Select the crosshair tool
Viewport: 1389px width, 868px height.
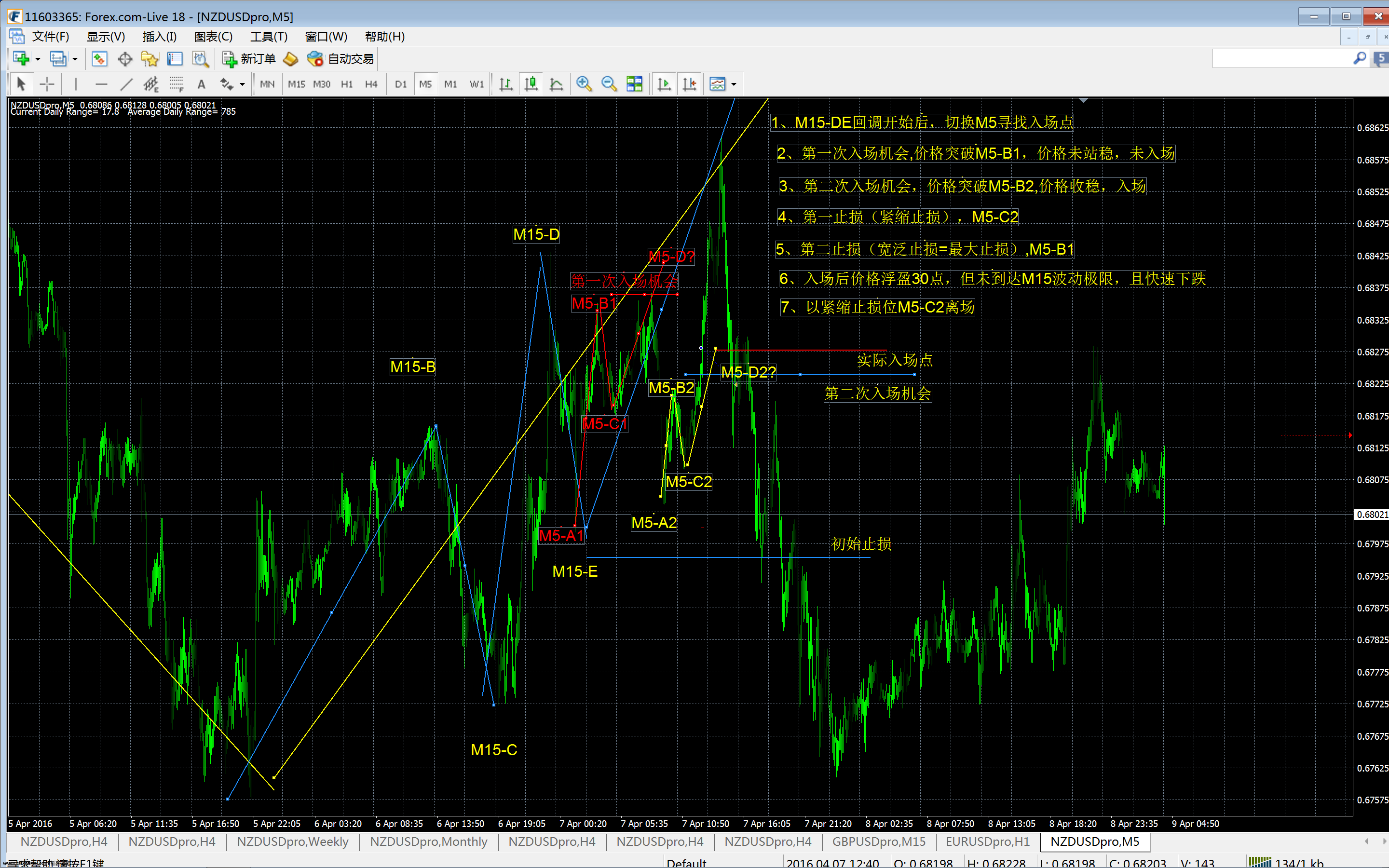[x=47, y=84]
